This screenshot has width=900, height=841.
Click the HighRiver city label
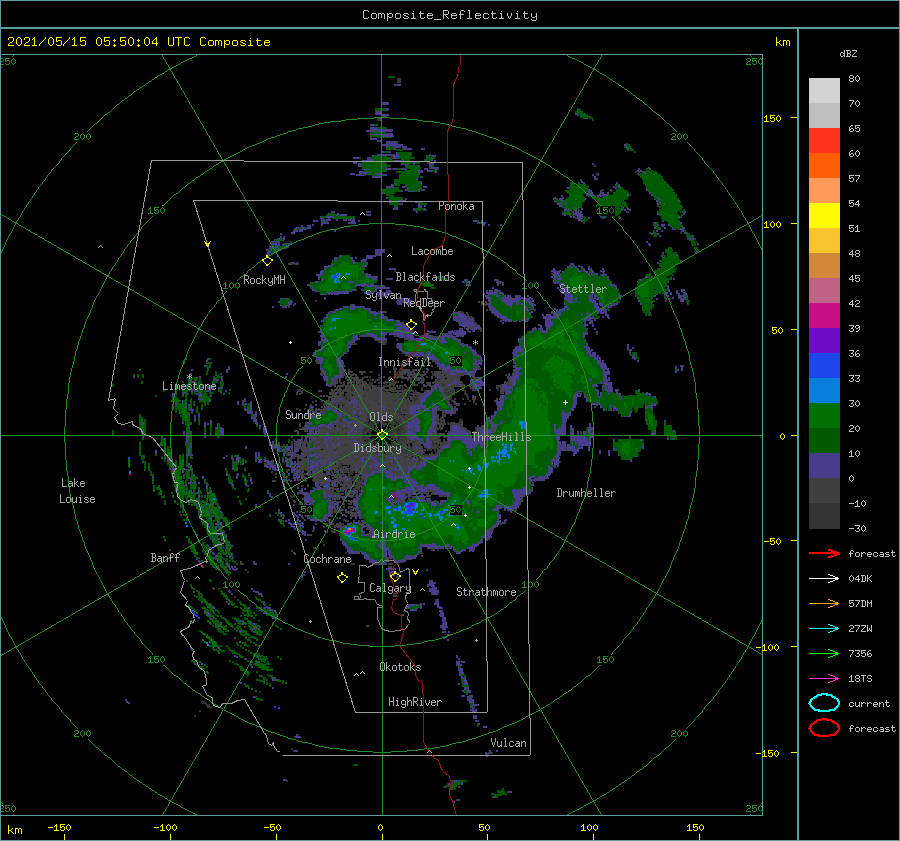[415, 702]
